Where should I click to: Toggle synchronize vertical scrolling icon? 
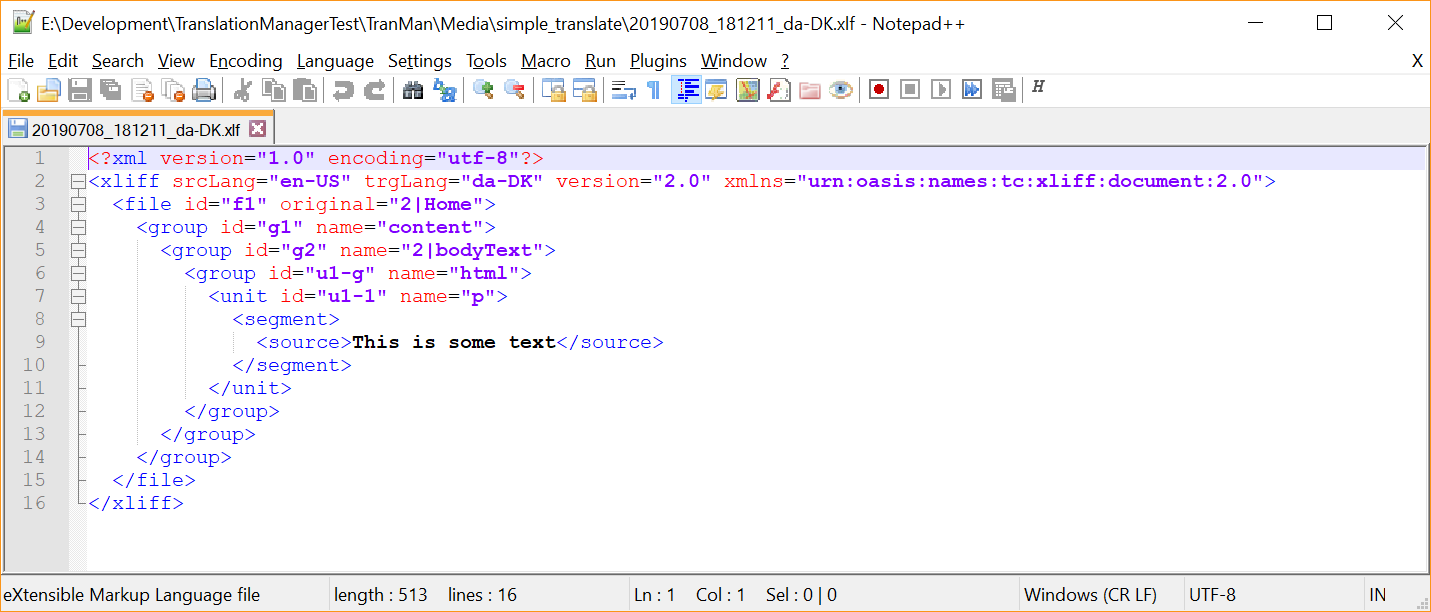[553, 90]
